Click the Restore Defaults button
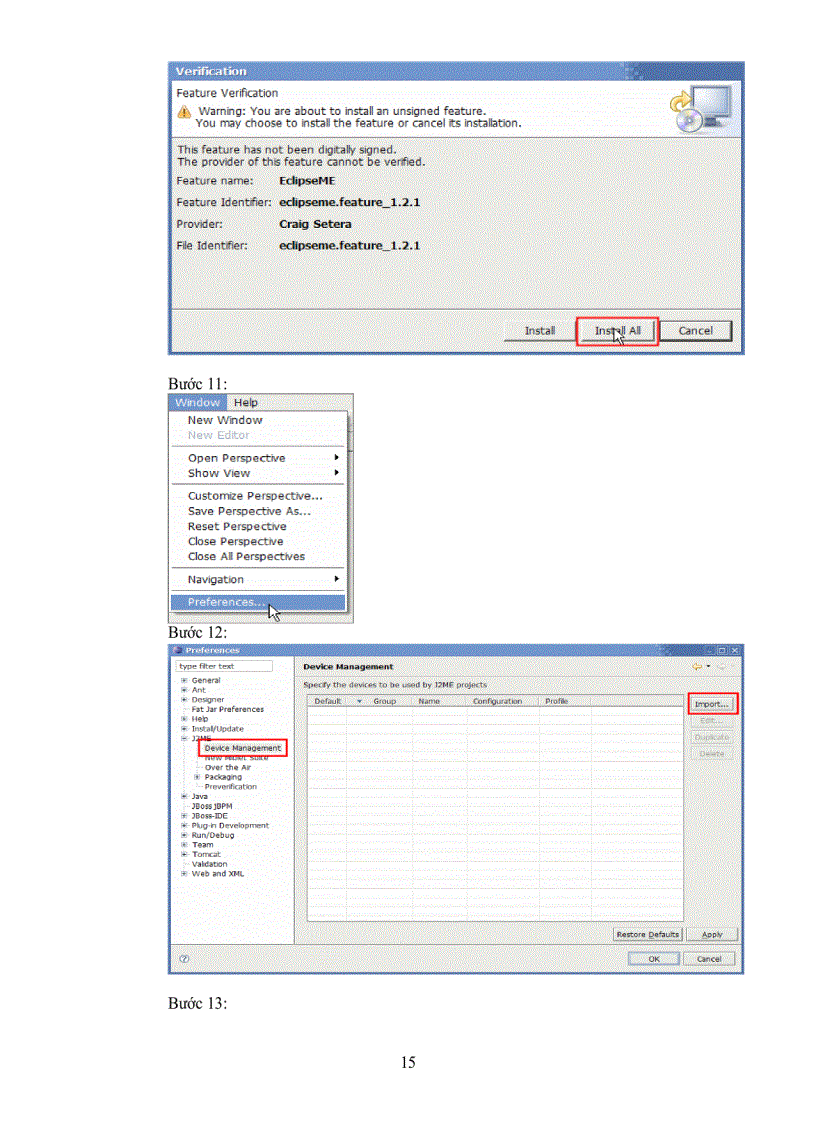816x1123 pixels. (647, 934)
